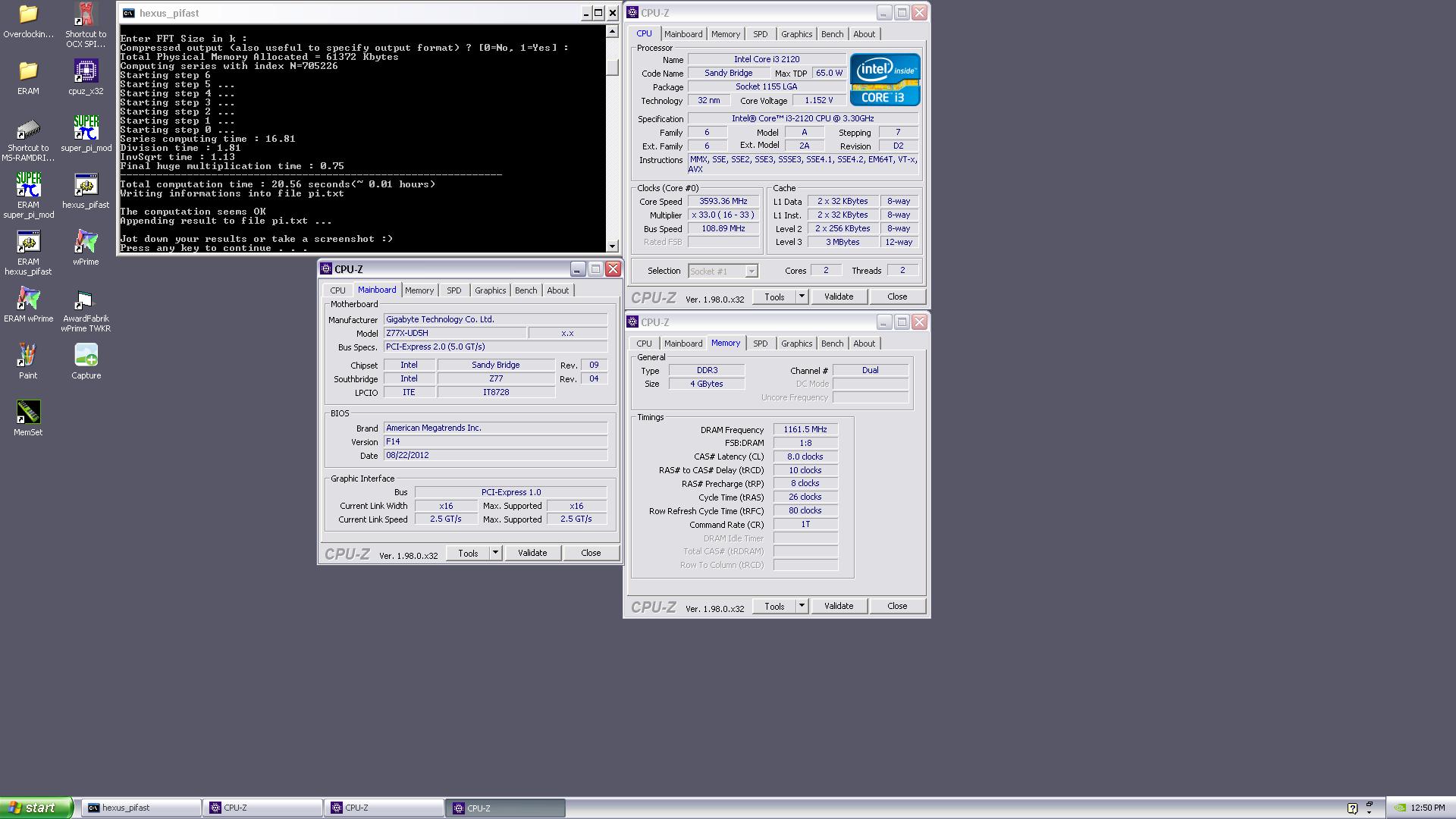Click the console vertical scrollbar thumb
The image size is (1456, 819).
click(612, 67)
